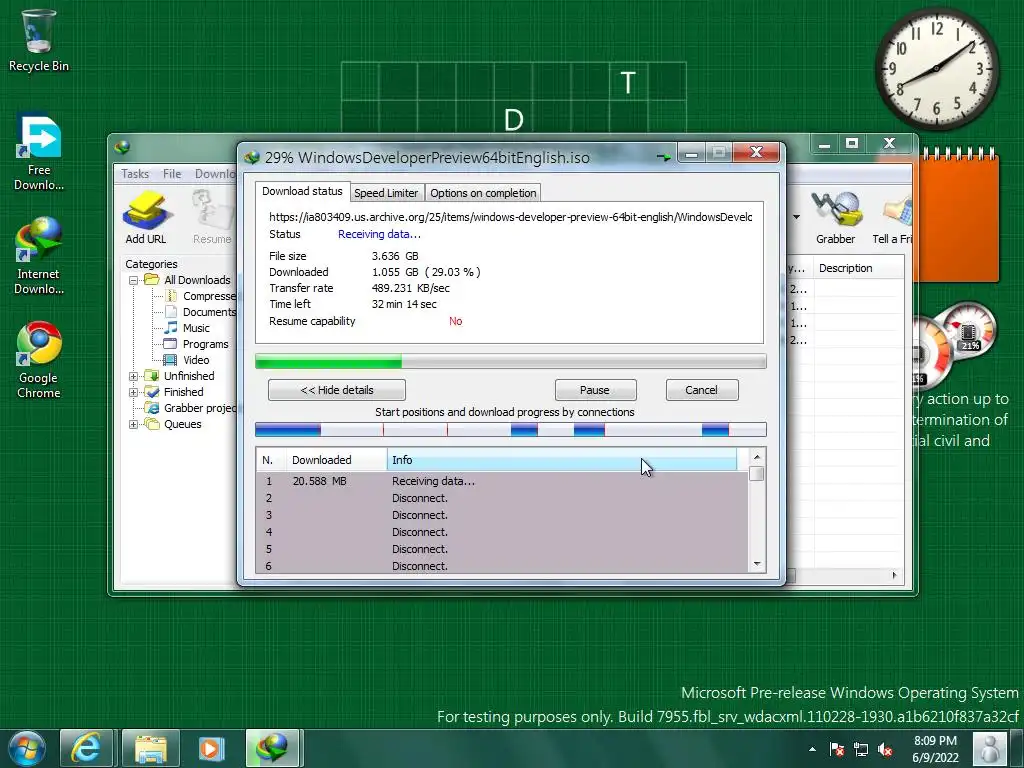
Task: Sort by the Info column header
Action: [x=562, y=460]
